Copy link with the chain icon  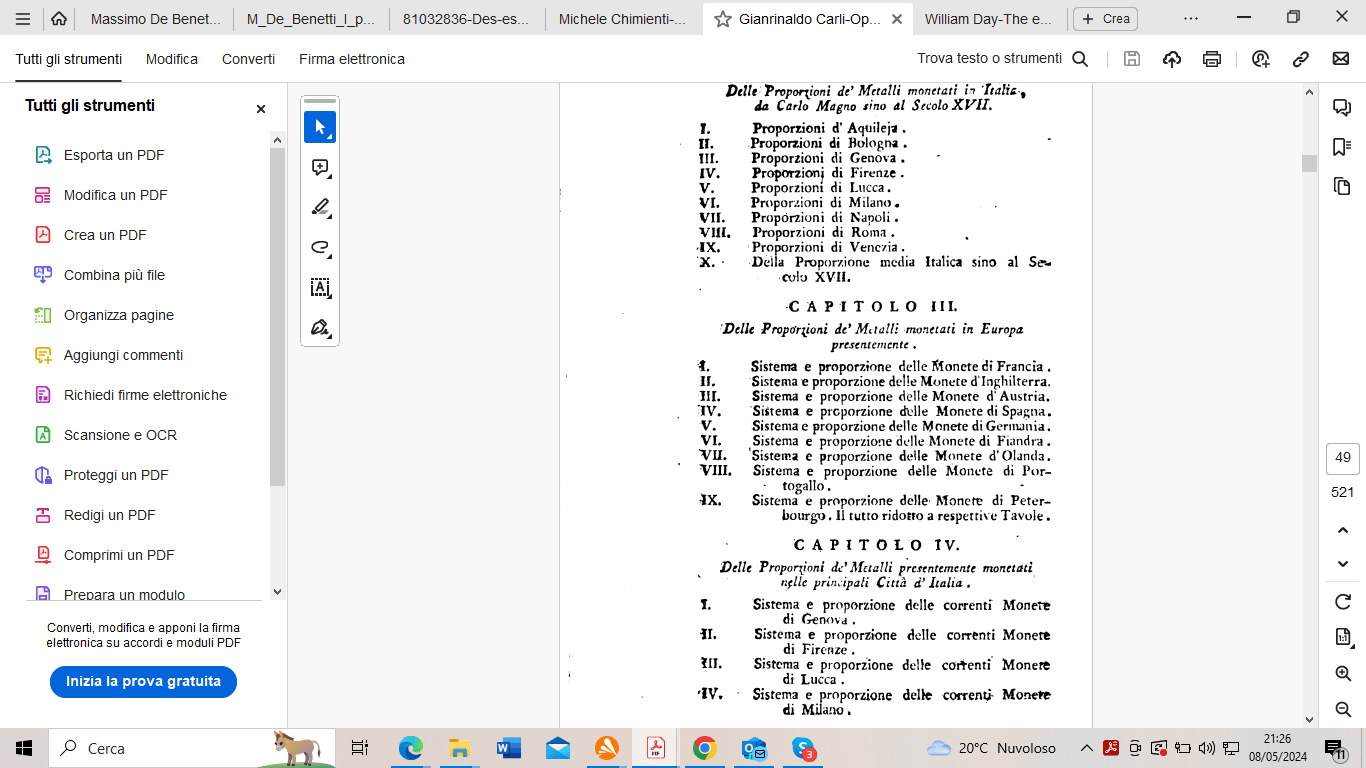(1301, 59)
